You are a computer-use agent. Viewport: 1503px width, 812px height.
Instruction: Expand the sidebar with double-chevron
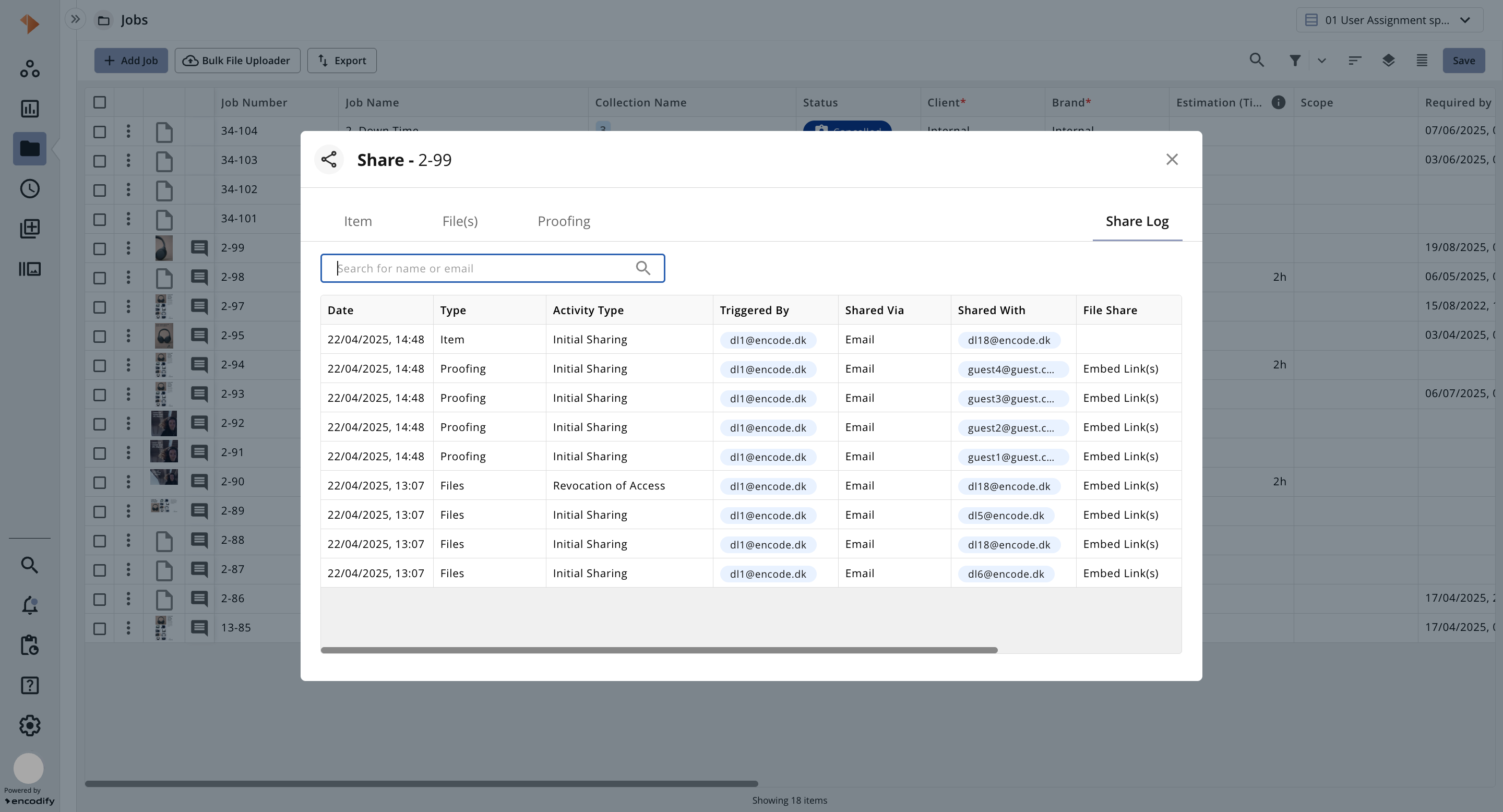coord(75,19)
